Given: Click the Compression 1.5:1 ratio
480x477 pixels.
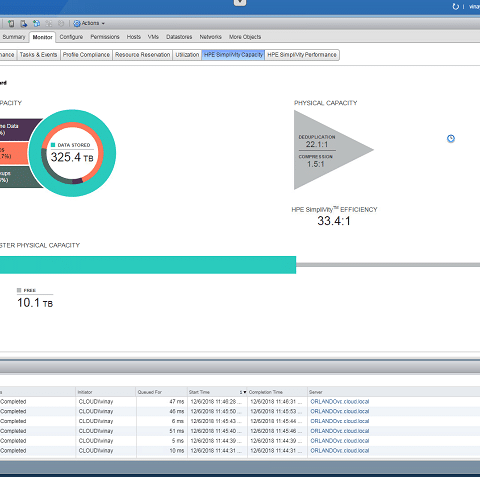Looking at the screenshot, I should 315,164.
